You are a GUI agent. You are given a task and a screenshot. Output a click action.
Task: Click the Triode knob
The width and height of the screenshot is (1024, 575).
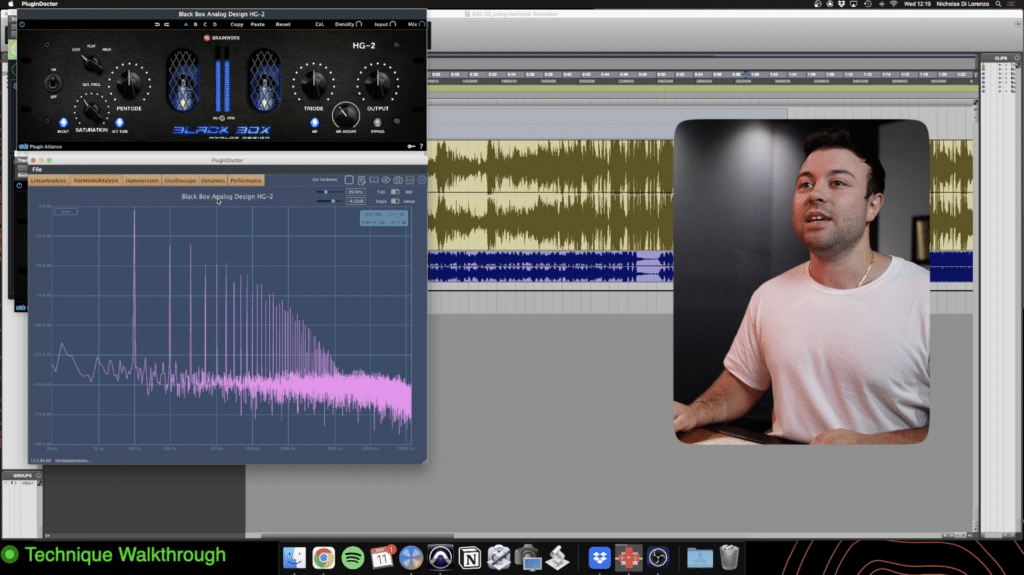tap(313, 82)
